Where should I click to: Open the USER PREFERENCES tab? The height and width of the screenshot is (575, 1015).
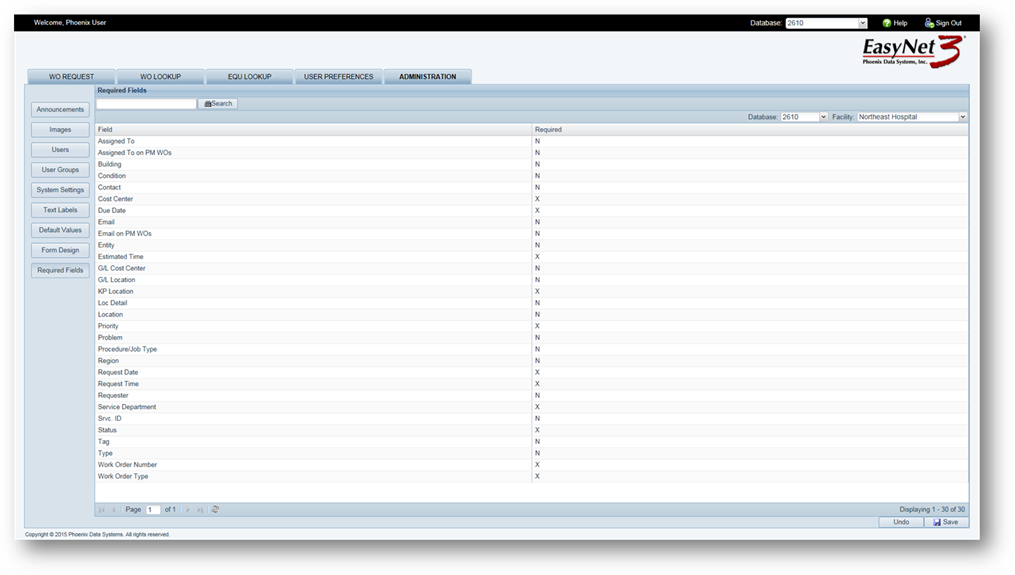(x=338, y=77)
